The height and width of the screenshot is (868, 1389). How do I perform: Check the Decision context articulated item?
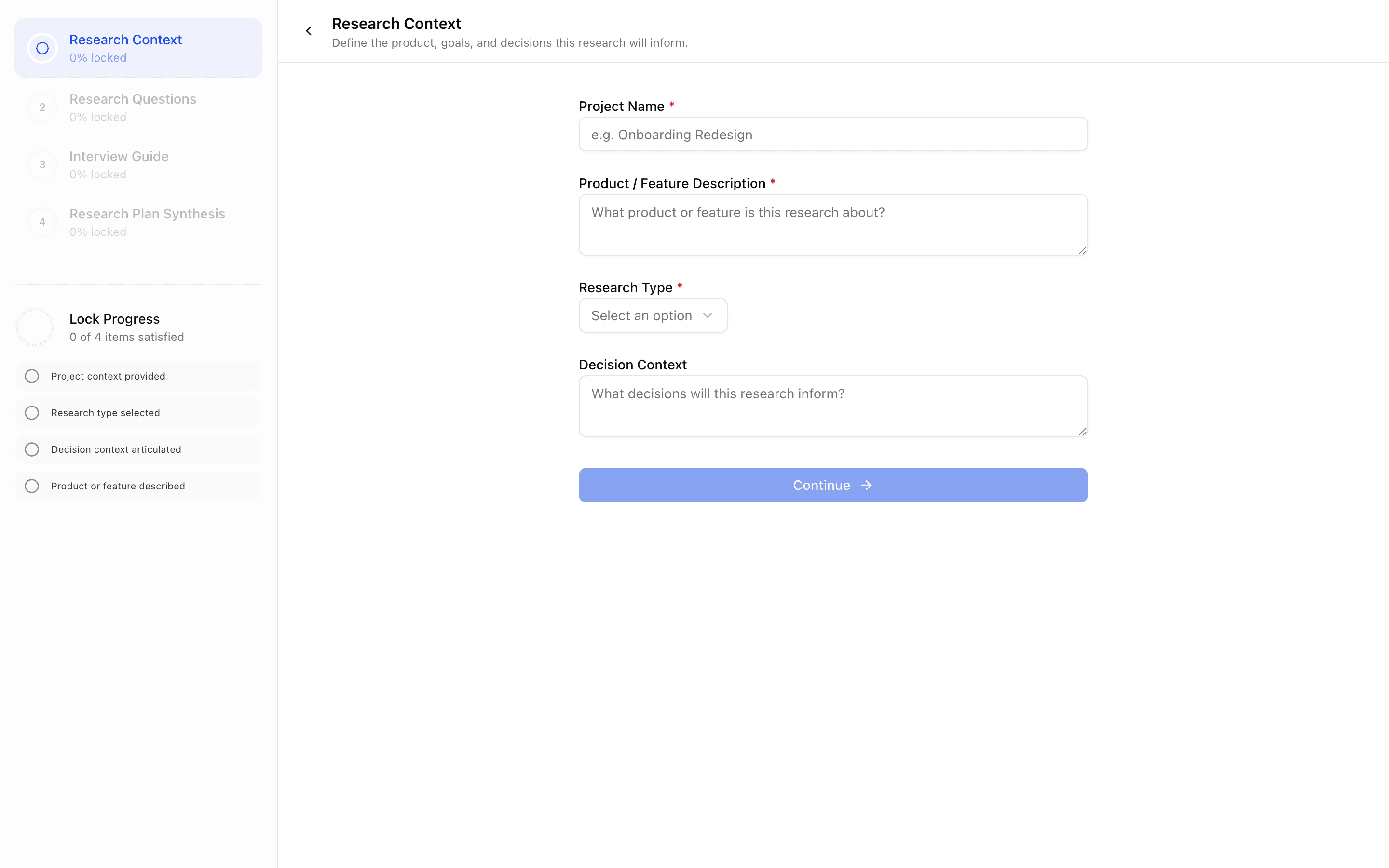coord(31,449)
